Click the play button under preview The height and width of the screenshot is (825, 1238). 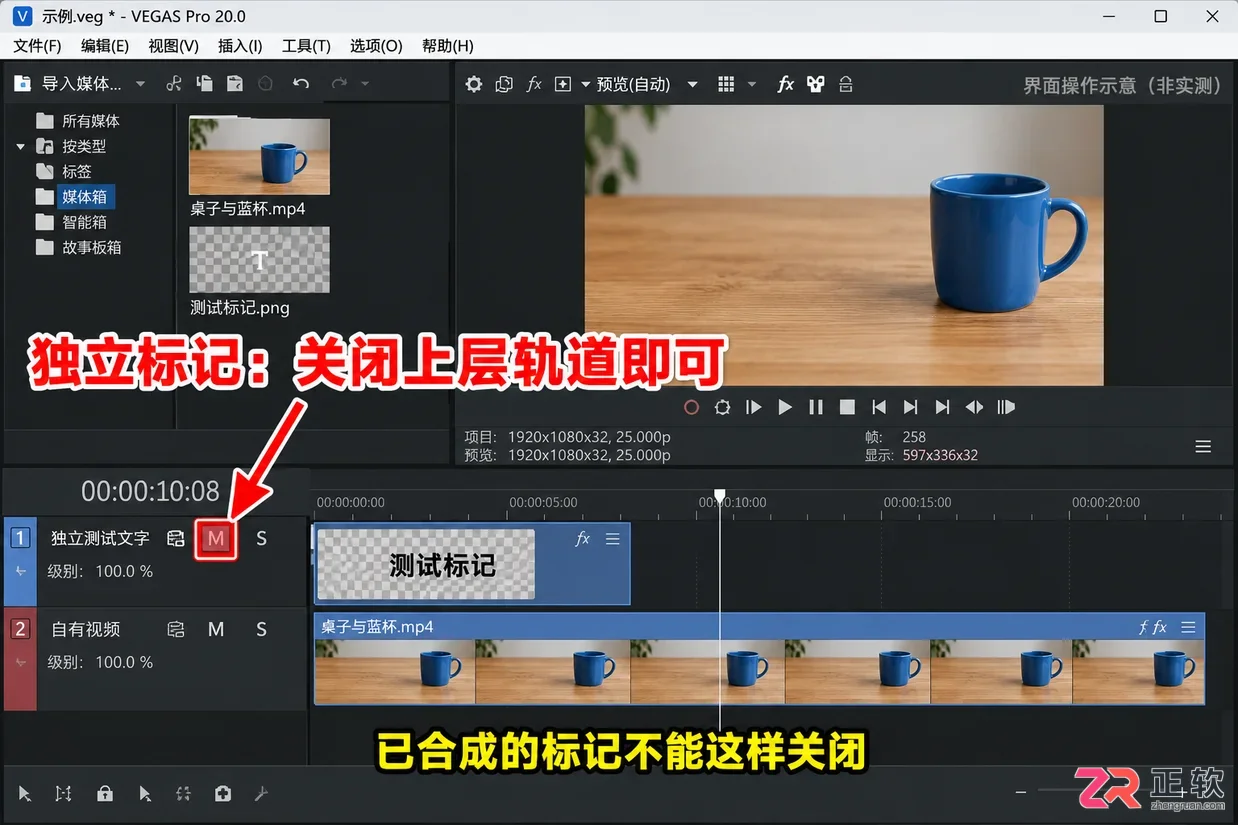point(785,407)
